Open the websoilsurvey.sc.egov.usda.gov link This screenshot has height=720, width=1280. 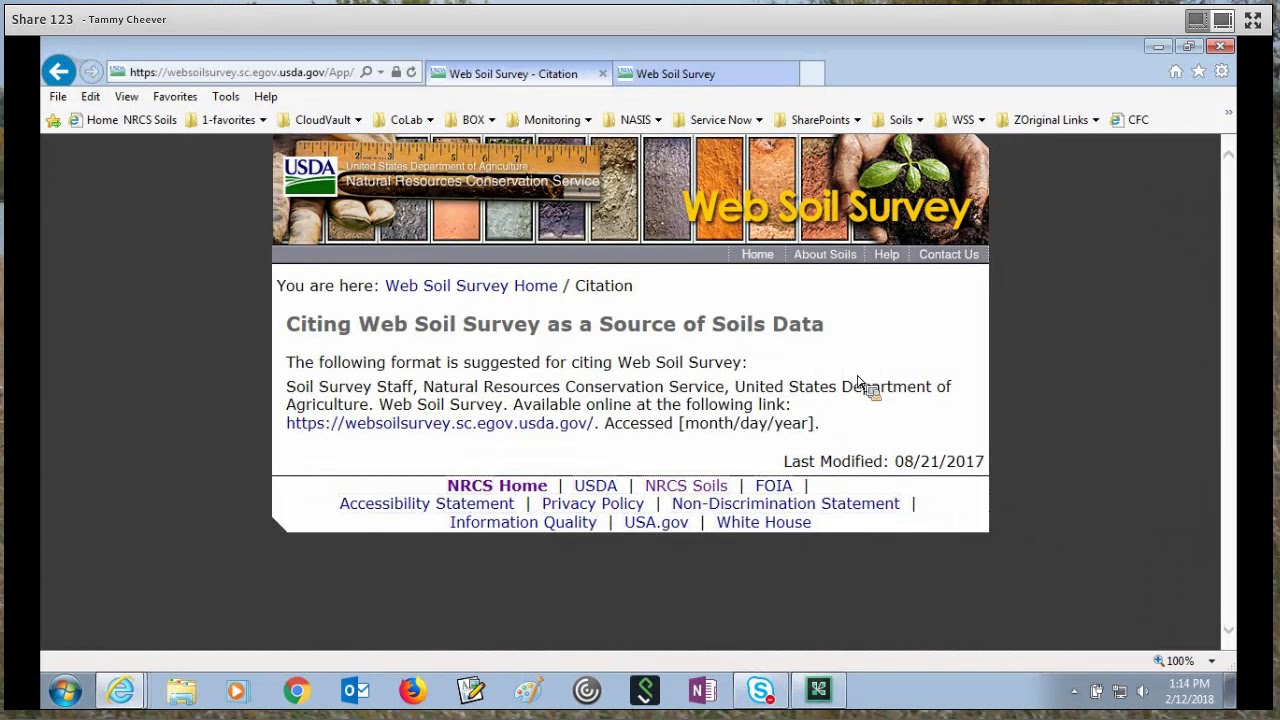440,423
